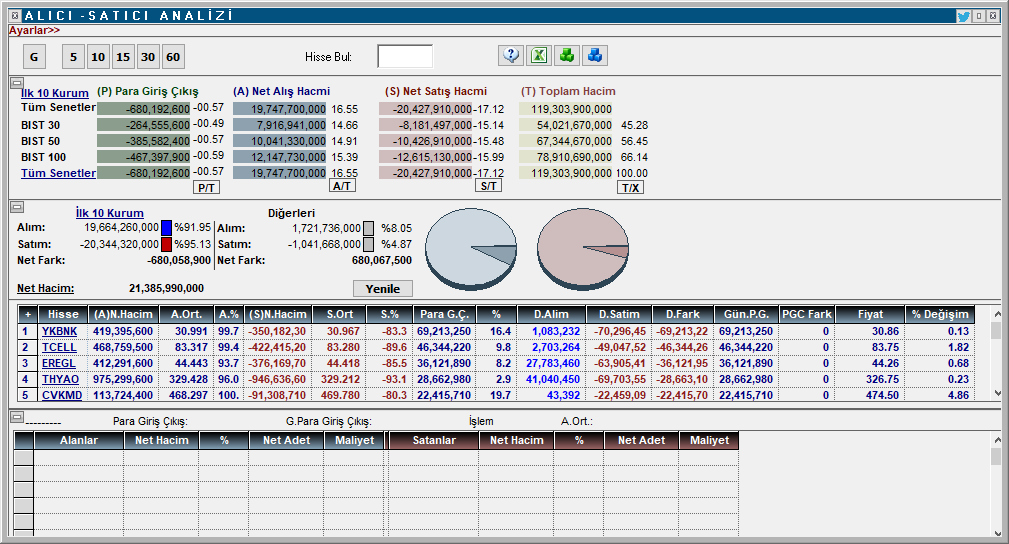This screenshot has width=1009, height=544.
Task: Collapse the Alanlar/Satanlar bottom section
Action: click(x=17, y=417)
